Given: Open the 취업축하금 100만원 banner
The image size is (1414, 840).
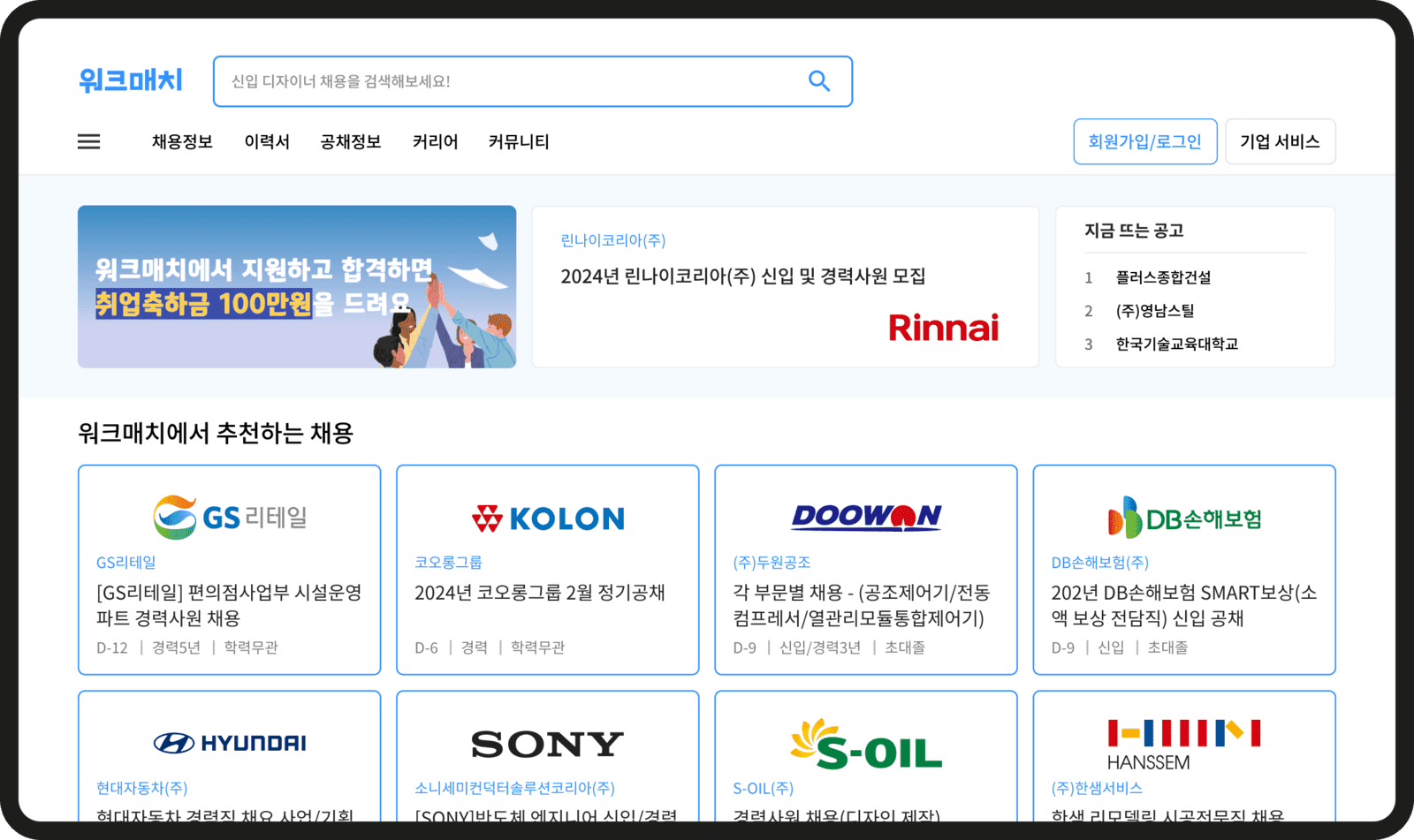Looking at the screenshot, I should [297, 286].
